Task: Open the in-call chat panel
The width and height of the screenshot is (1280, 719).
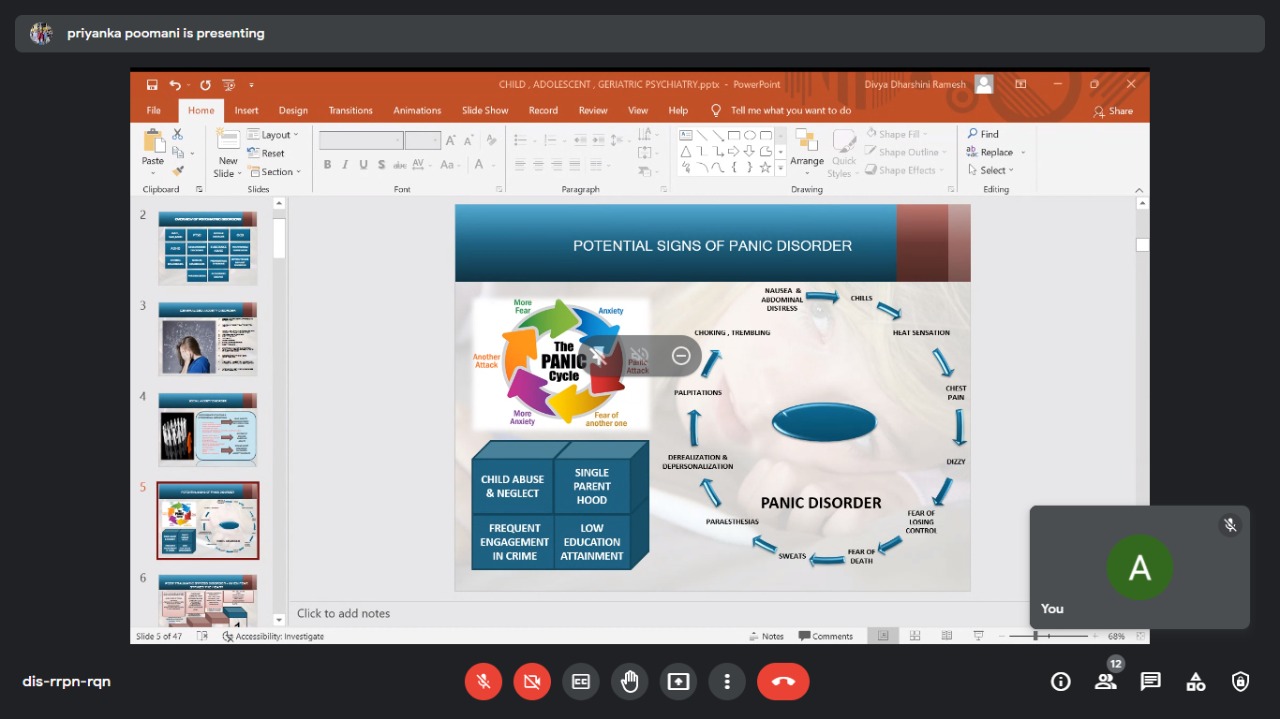Action: click(x=1150, y=681)
